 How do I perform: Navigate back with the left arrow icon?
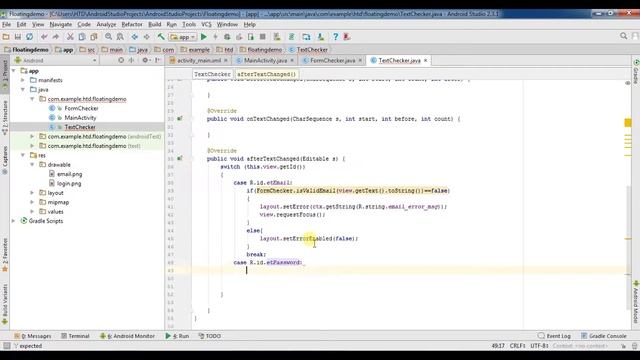[134, 37]
